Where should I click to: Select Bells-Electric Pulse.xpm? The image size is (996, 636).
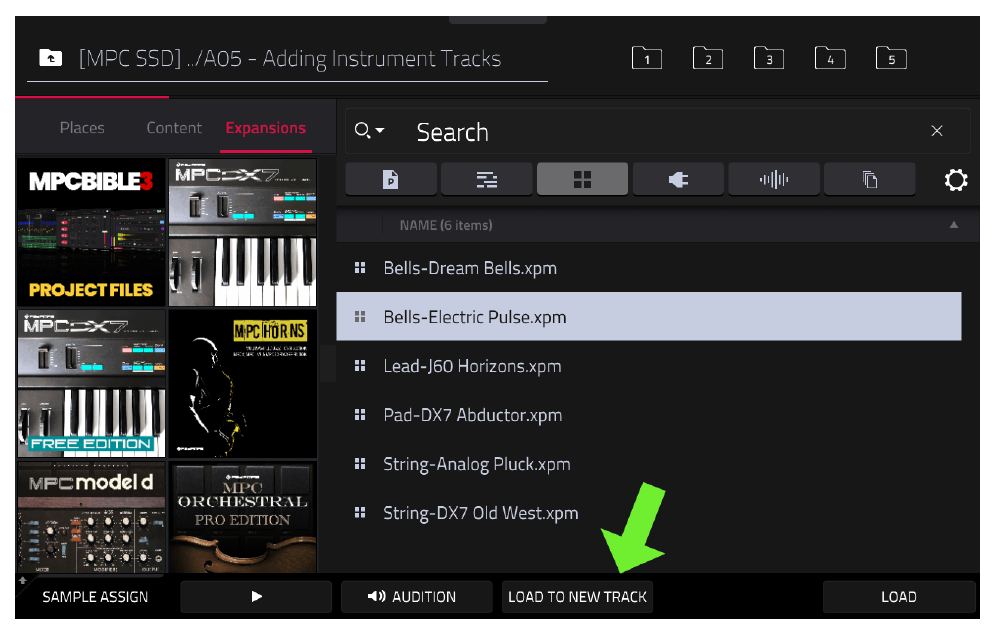coord(649,316)
